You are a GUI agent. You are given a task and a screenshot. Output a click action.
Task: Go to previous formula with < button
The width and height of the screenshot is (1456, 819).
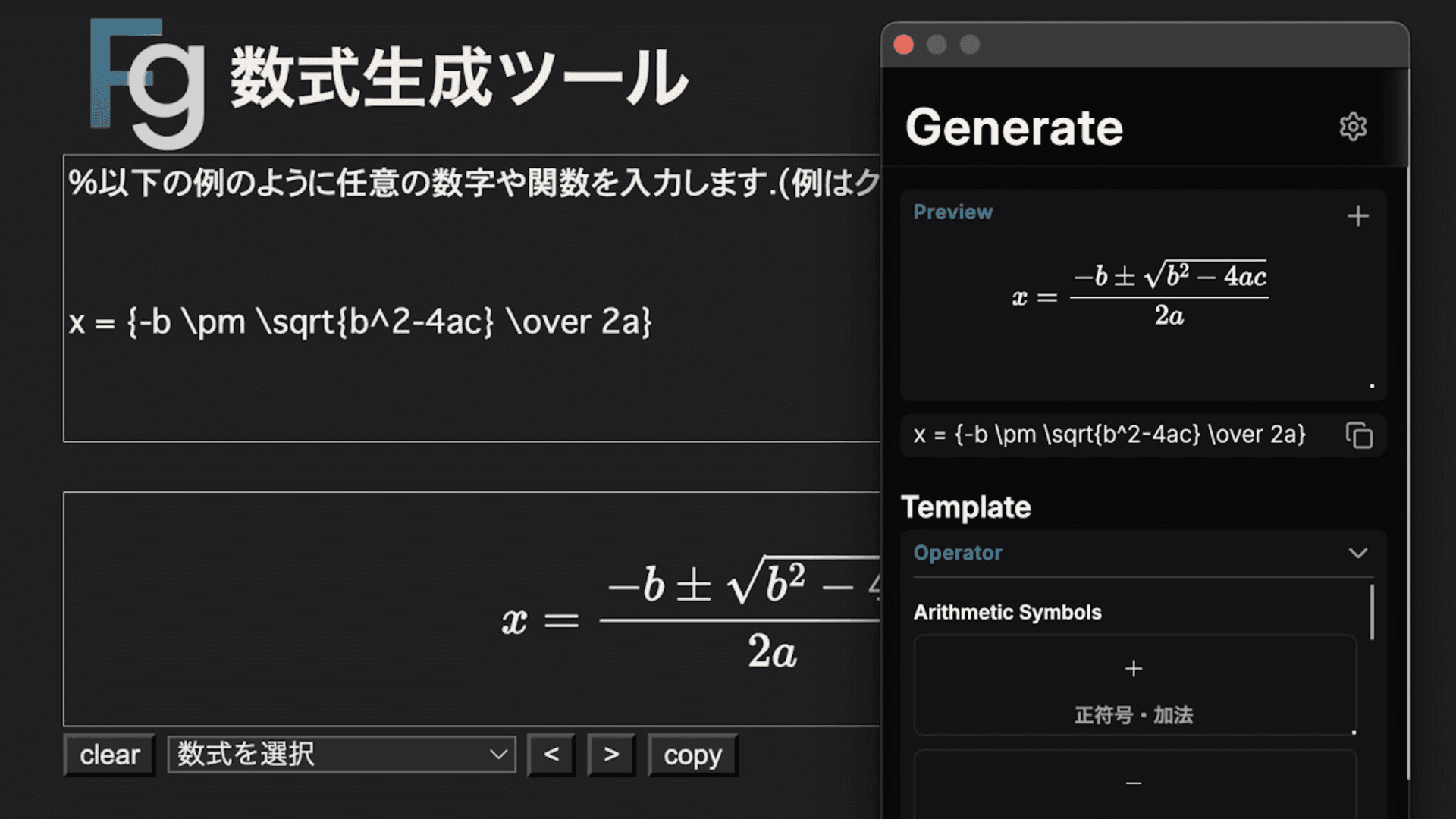(x=551, y=755)
